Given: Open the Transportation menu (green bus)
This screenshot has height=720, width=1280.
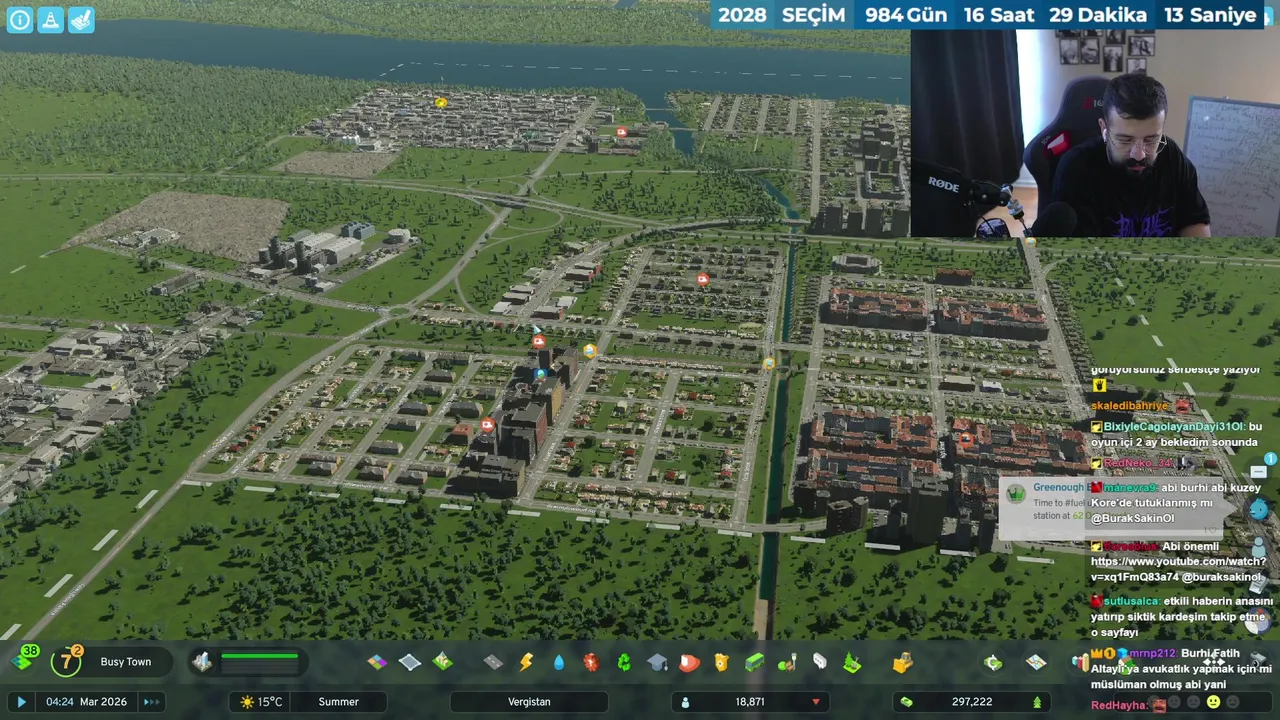Looking at the screenshot, I should click(x=754, y=662).
